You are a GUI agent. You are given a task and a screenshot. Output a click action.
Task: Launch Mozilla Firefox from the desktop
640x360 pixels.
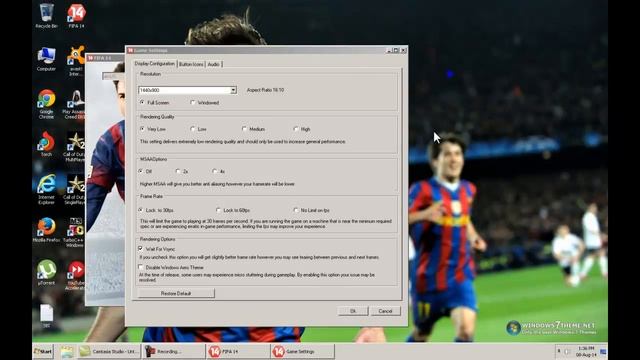tap(46, 229)
